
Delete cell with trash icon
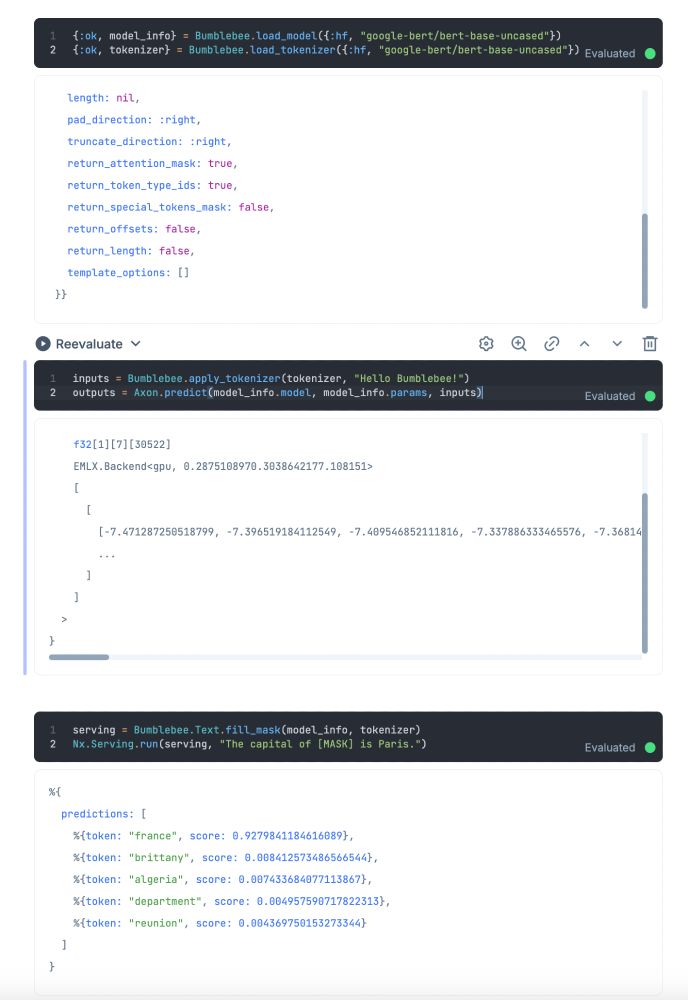pyautogui.click(x=650, y=344)
